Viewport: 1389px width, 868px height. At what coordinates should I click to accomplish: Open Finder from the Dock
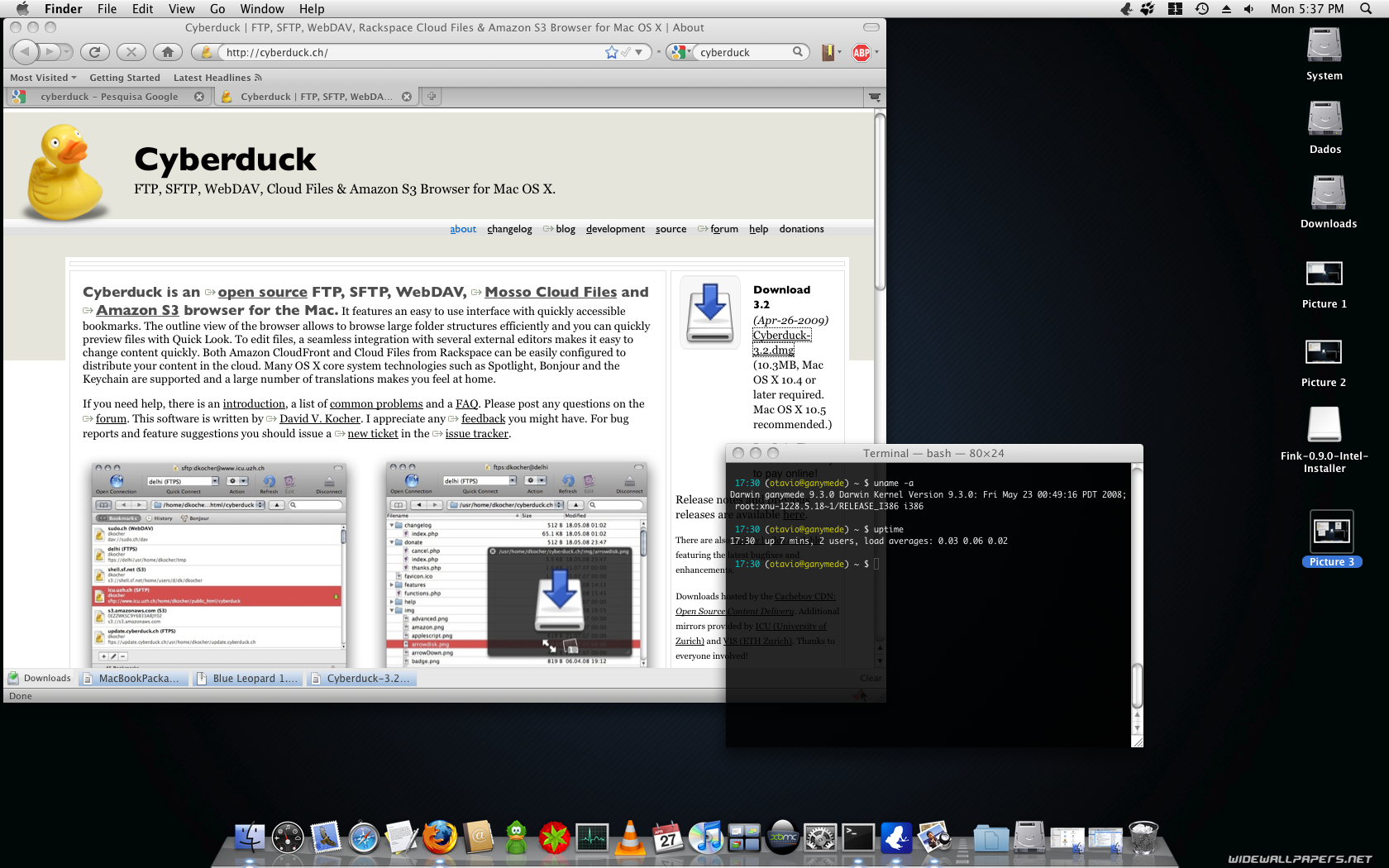click(249, 837)
